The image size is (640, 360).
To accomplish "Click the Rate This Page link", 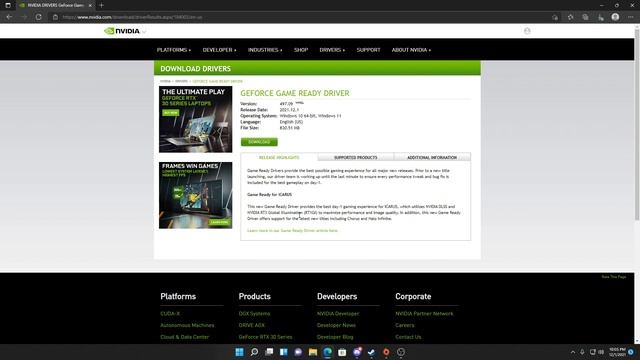I will coord(613,277).
